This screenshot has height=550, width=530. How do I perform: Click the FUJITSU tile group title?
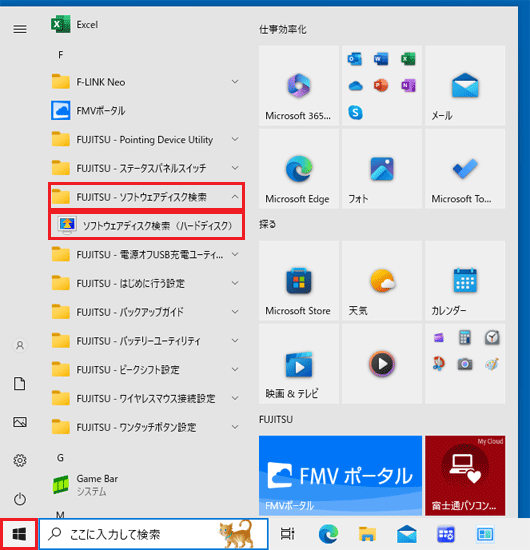coord(276,420)
